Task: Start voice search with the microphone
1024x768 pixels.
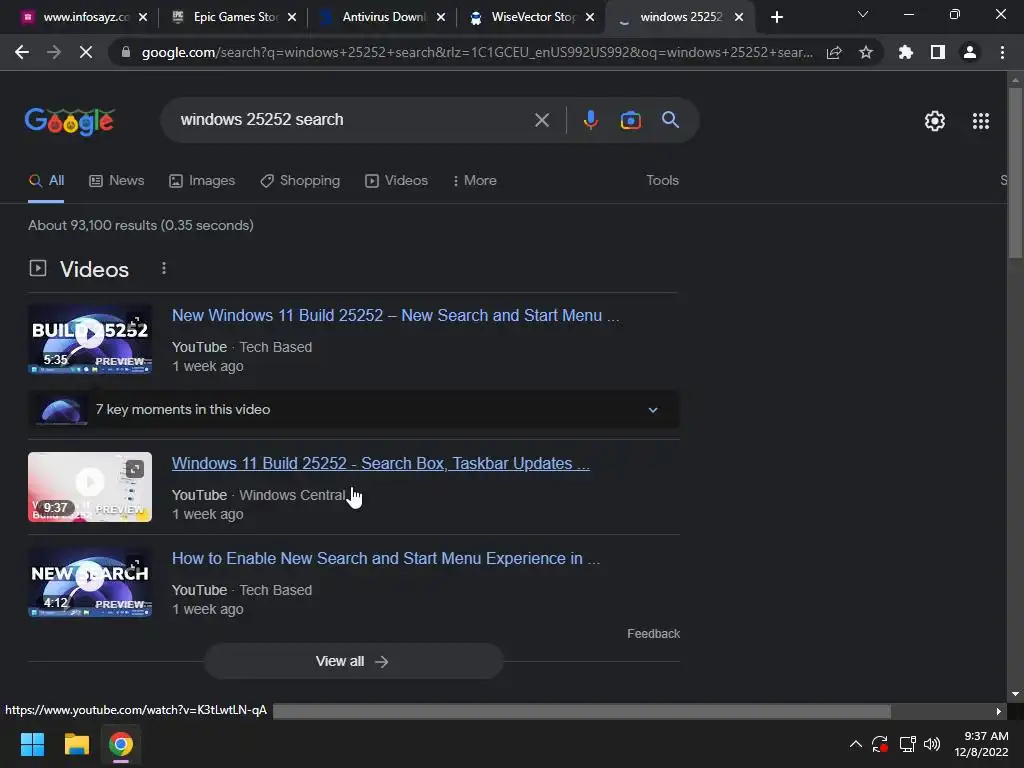Action: [591, 120]
